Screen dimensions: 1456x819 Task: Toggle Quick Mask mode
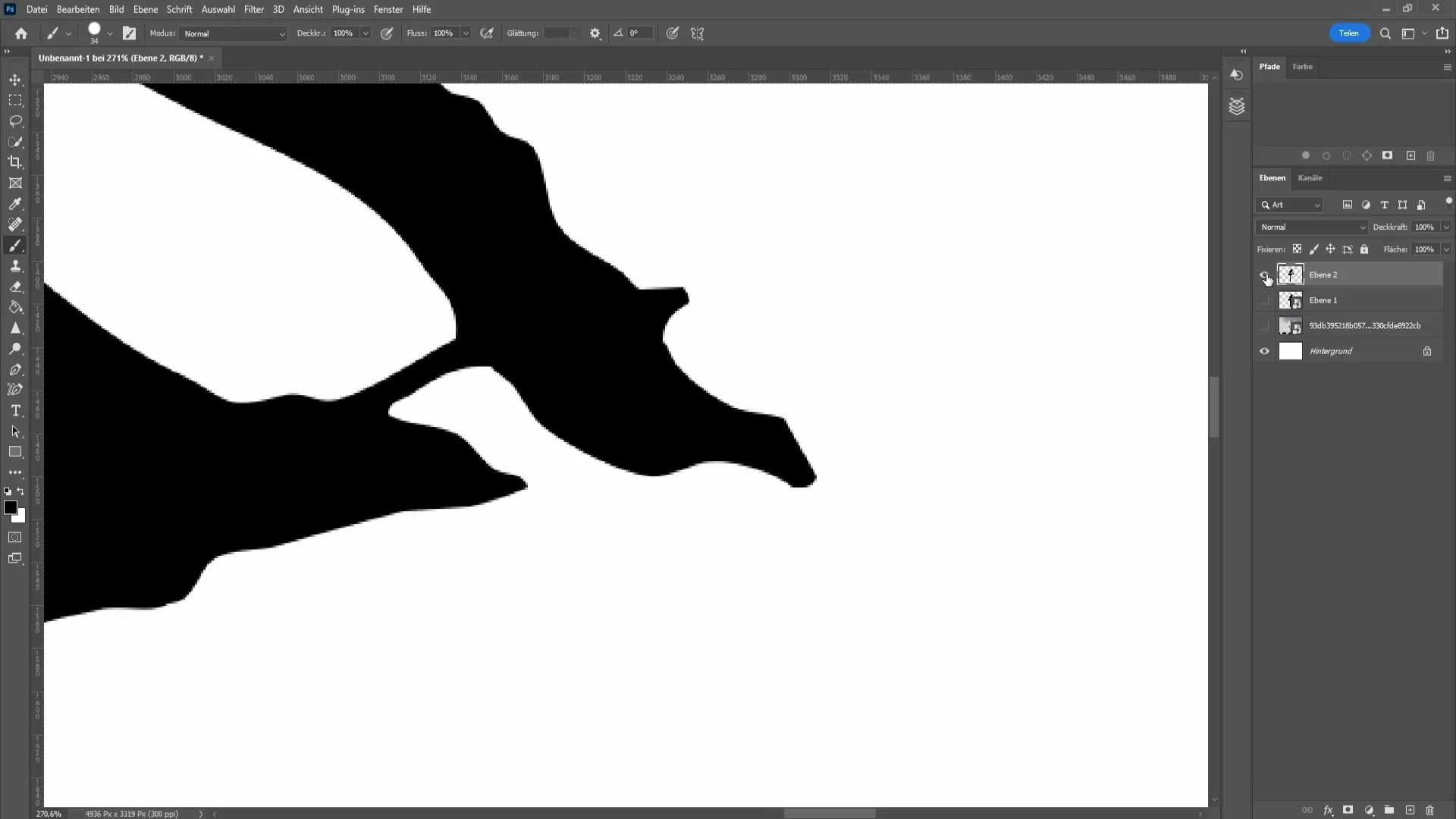coord(15,538)
